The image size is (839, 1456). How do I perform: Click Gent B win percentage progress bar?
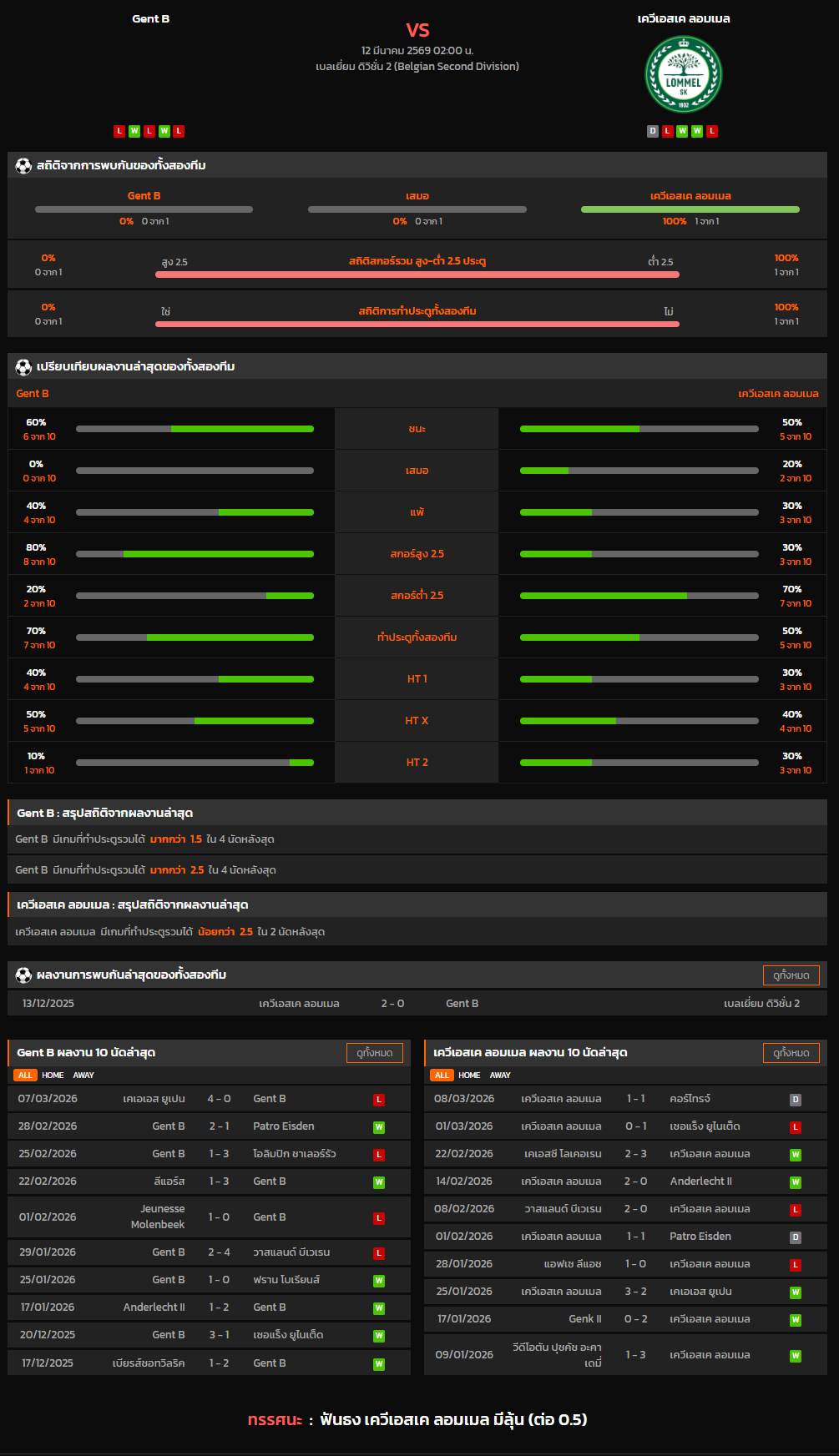pos(195,429)
